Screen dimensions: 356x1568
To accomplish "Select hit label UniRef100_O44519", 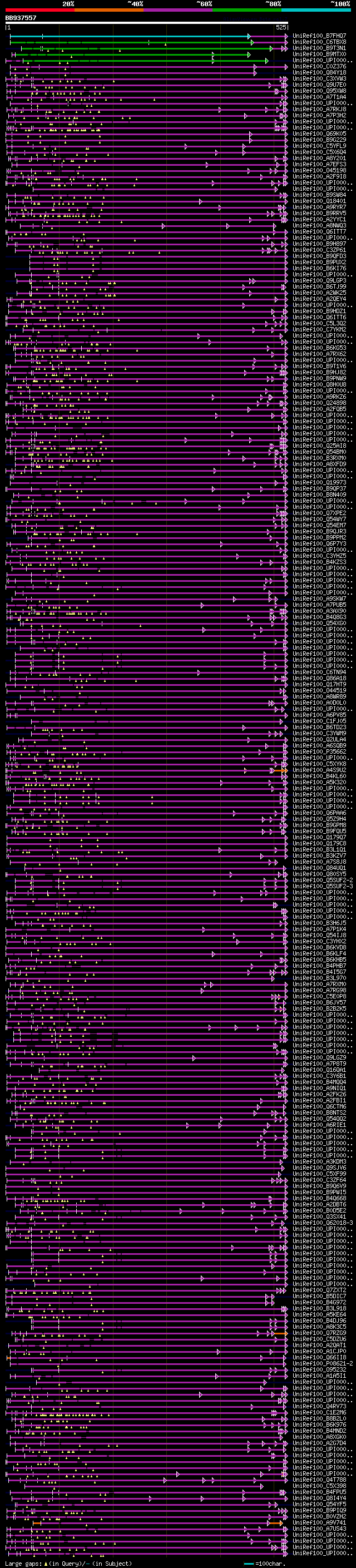I will pyautogui.click(x=319, y=690).
